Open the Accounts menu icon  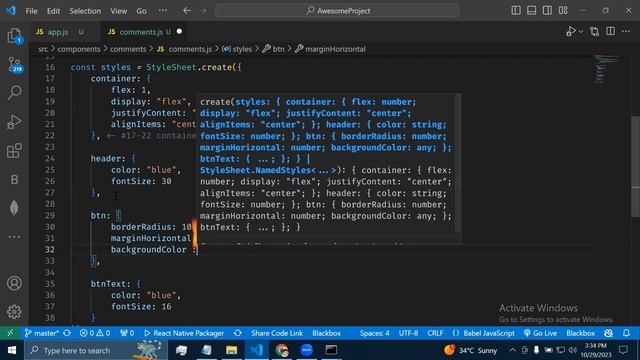click(x=14, y=283)
